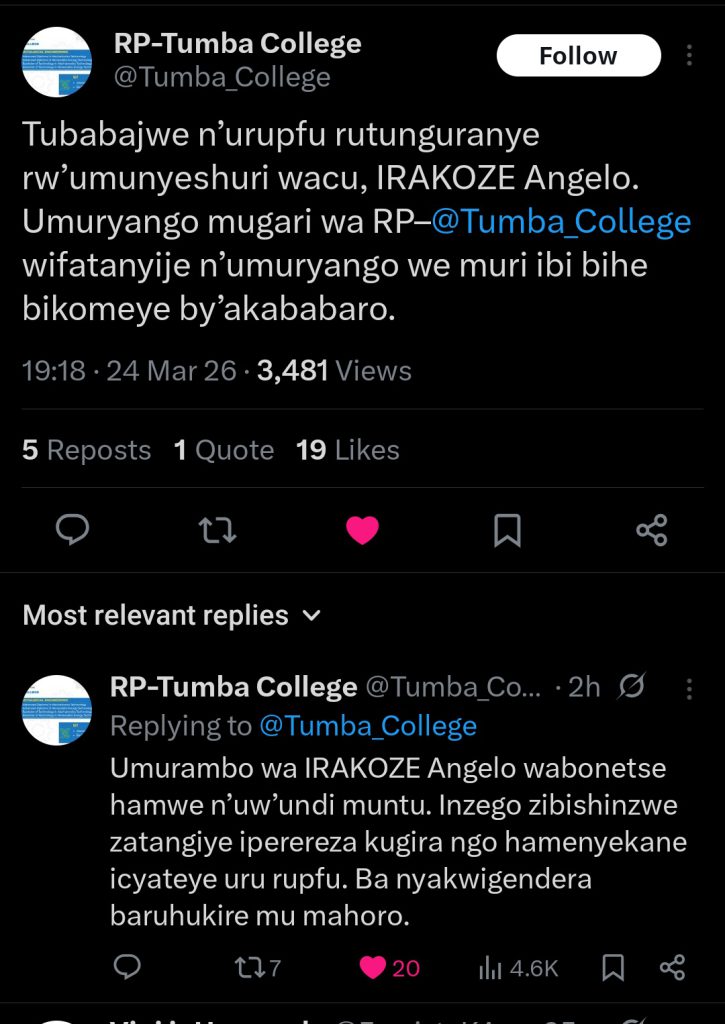The image size is (725, 1024).
Task: Bookmark the reply post
Action: (x=613, y=967)
